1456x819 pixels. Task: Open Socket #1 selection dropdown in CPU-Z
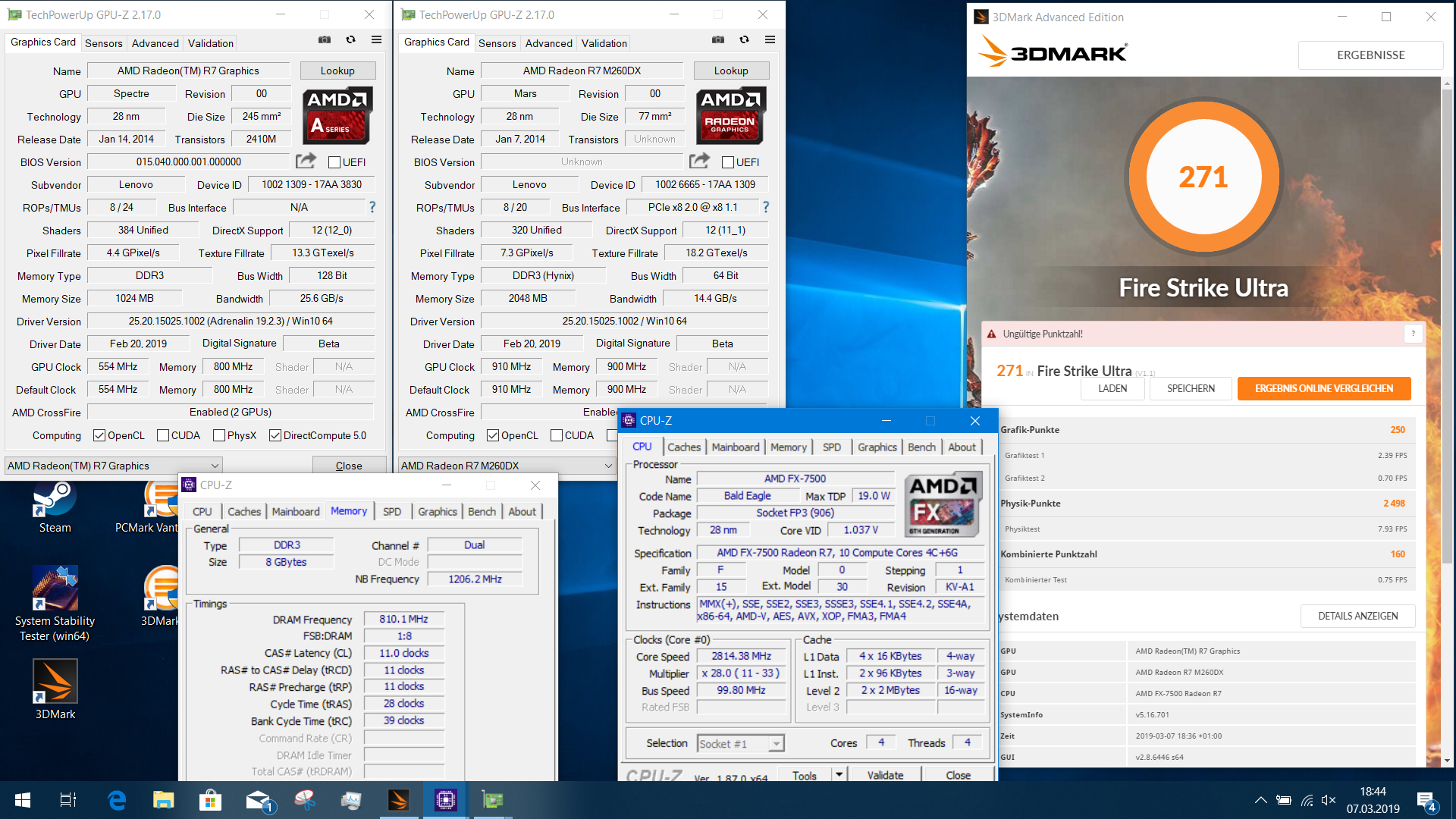coord(740,744)
